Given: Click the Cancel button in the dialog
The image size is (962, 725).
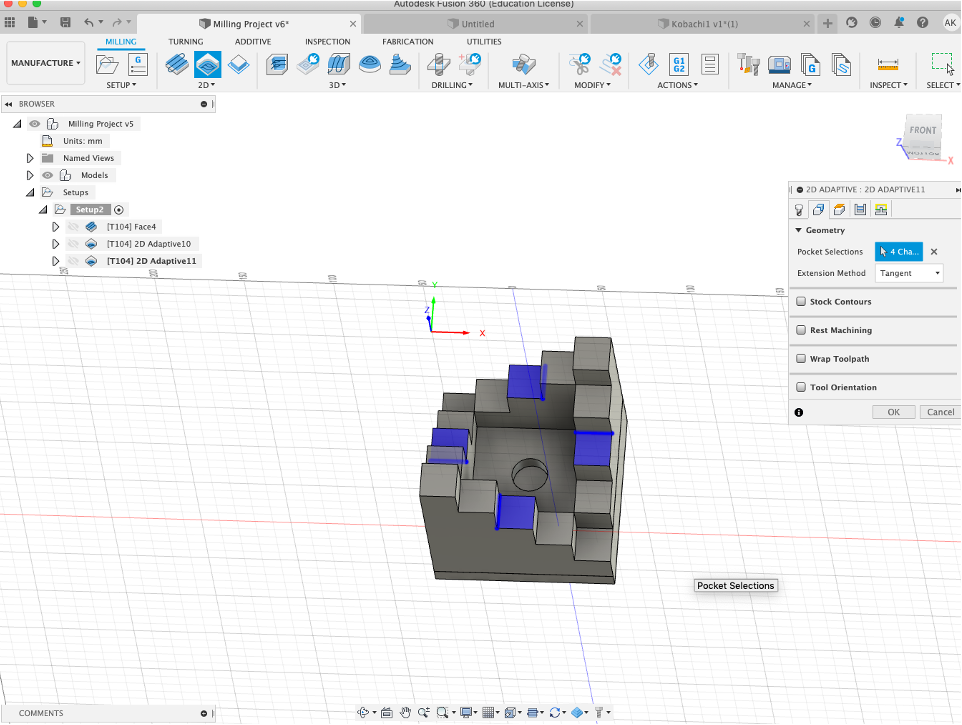Looking at the screenshot, I should click(x=940, y=412).
